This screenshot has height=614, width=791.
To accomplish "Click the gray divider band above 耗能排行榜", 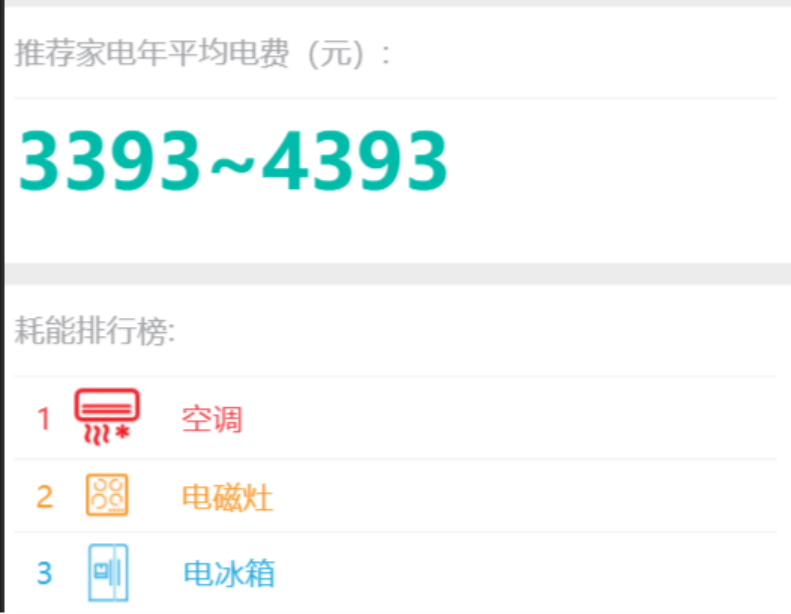I will (x=398, y=273).
